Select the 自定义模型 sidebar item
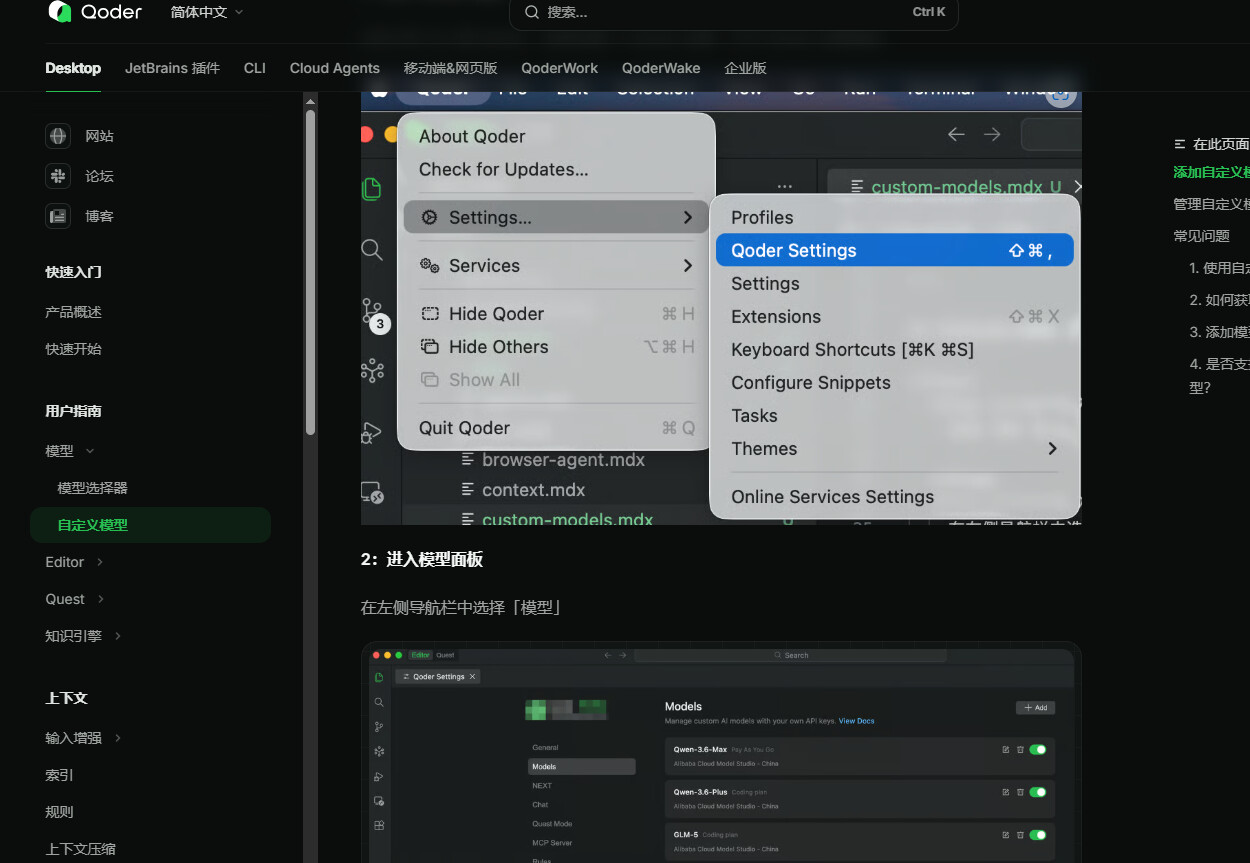The width and height of the screenshot is (1250, 863). pos(150,525)
